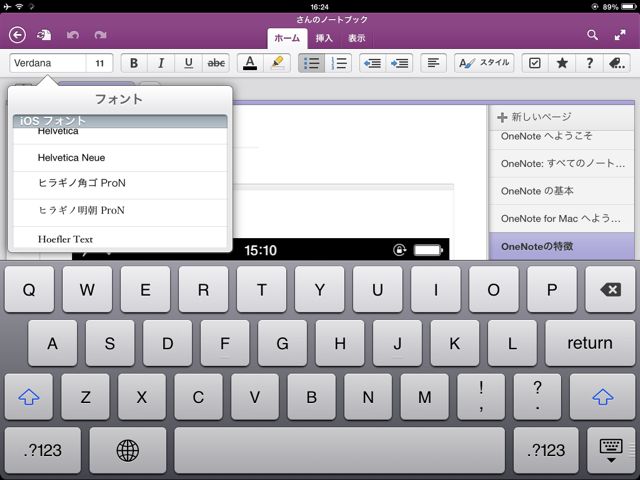The width and height of the screenshot is (640, 480).
Task: Open paragraph alignment options
Action: click(433, 63)
